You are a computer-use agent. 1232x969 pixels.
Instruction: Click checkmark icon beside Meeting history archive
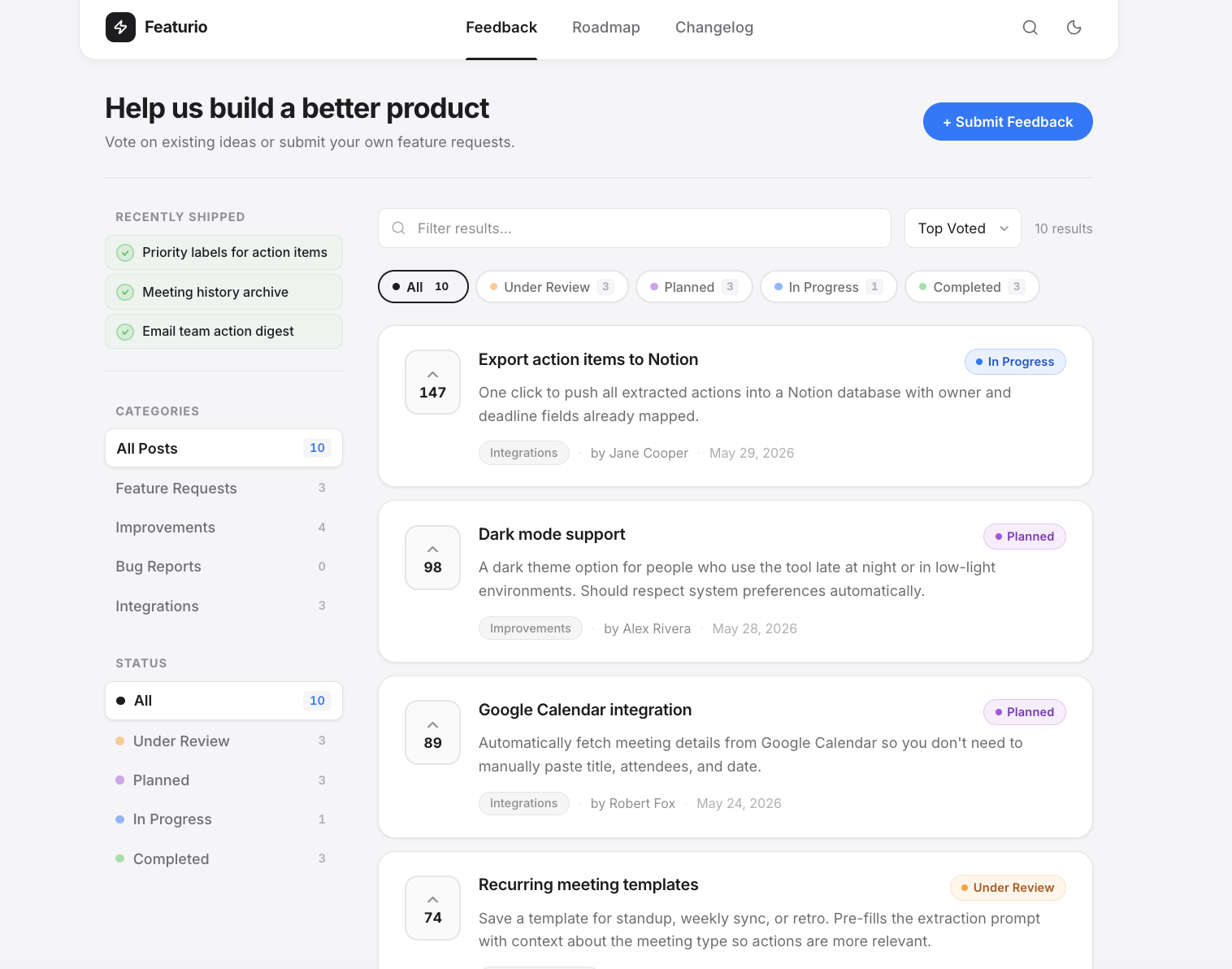tap(125, 292)
